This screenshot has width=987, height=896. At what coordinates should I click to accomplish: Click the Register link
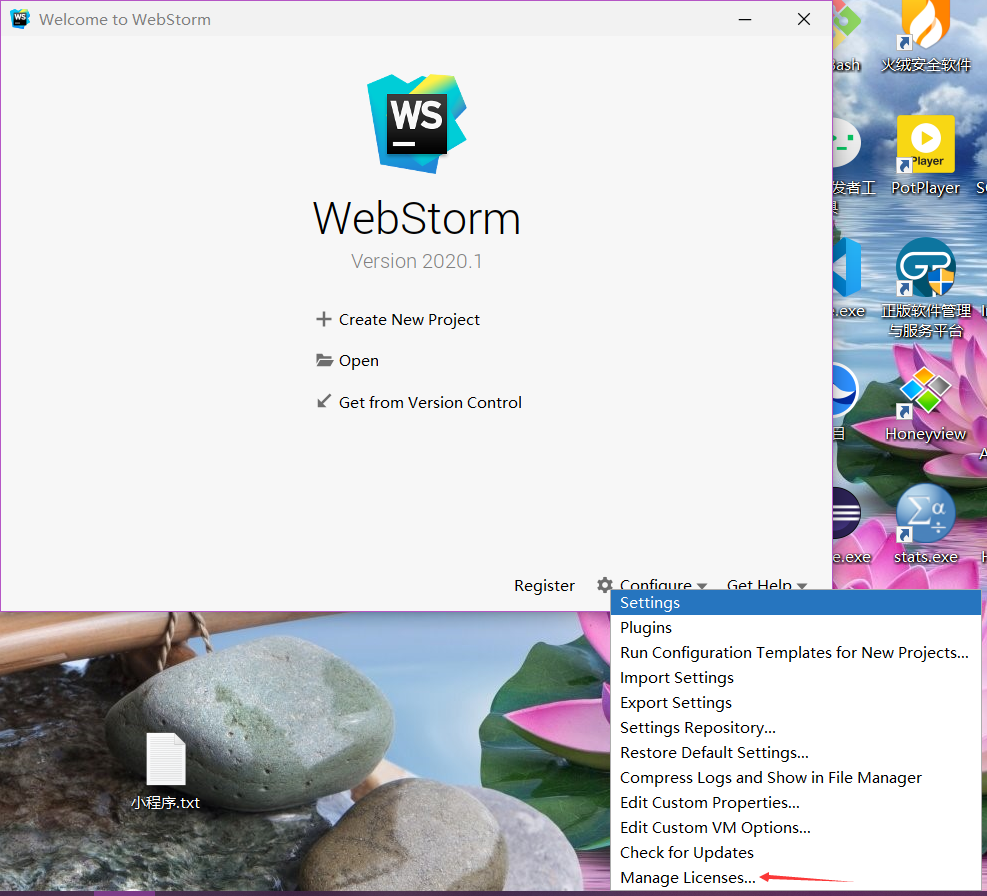tap(544, 586)
